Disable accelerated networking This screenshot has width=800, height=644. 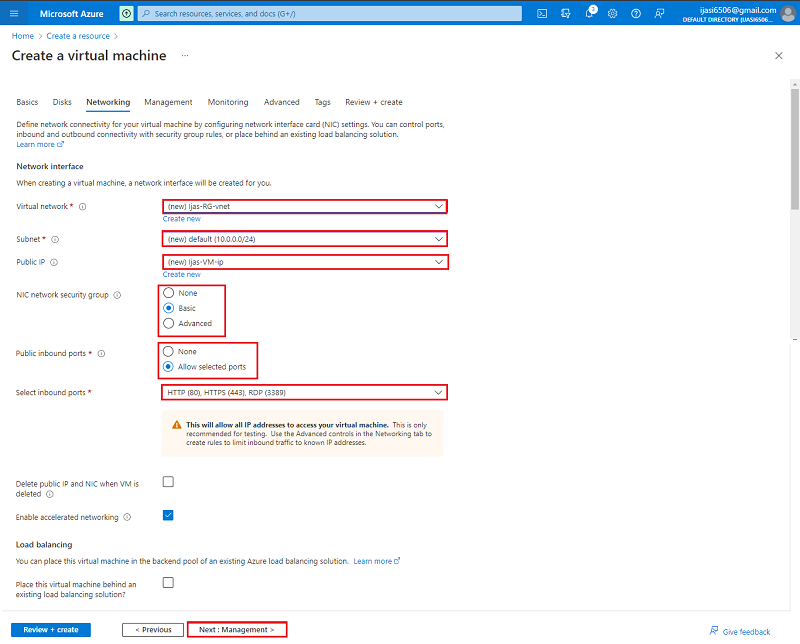tap(168, 515)
